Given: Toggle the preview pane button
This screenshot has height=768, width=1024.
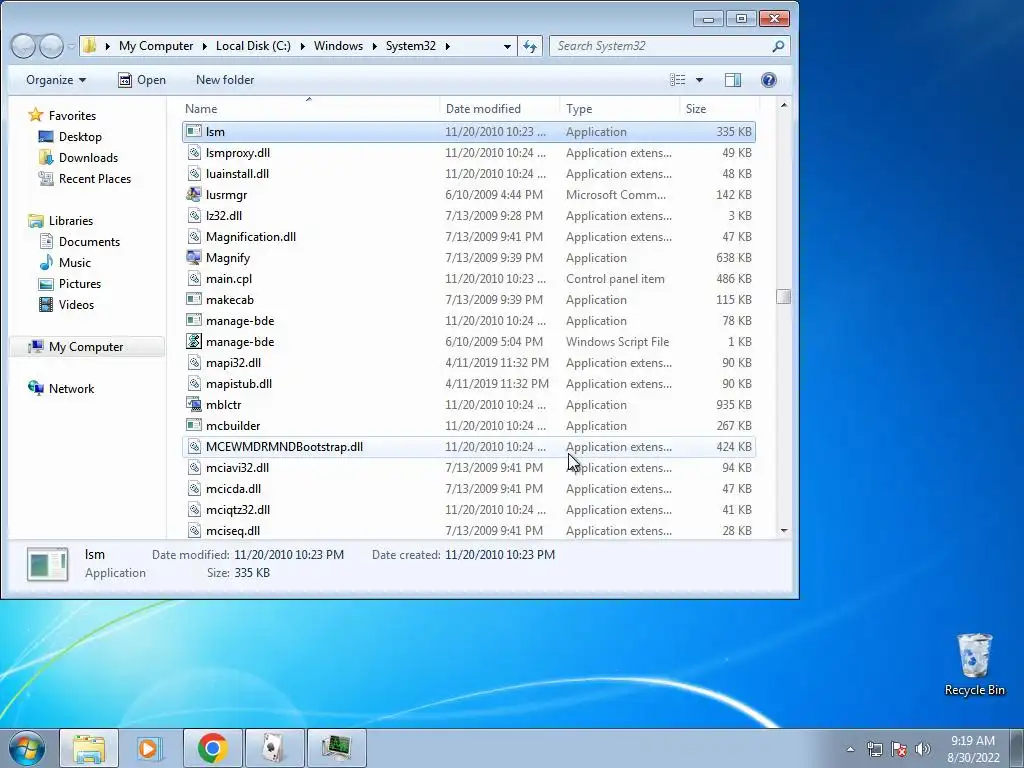Looking at the screenshot, I should [x=733, y=80].
